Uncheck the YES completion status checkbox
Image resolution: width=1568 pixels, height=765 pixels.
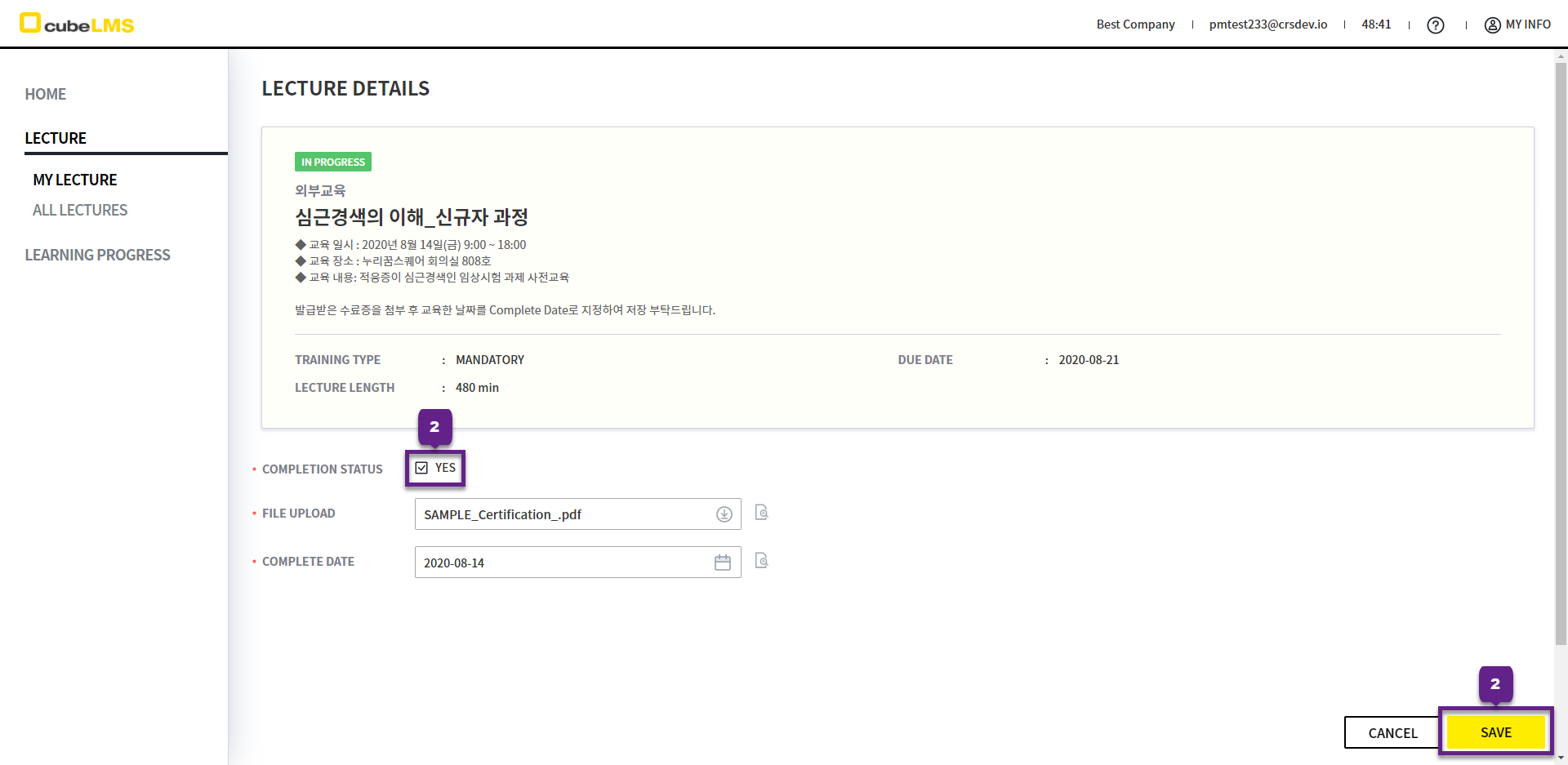point(421,468)
